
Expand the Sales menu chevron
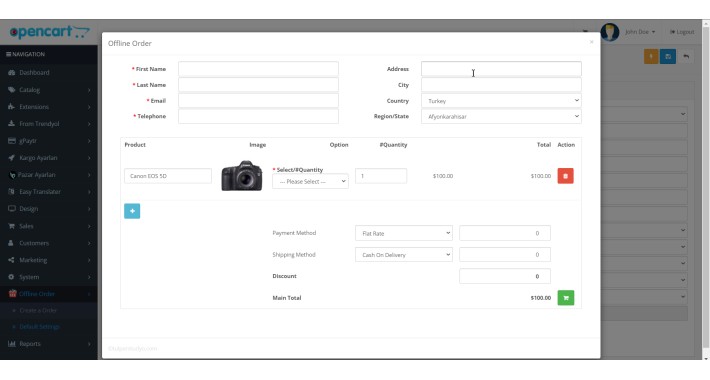[89, 226]
